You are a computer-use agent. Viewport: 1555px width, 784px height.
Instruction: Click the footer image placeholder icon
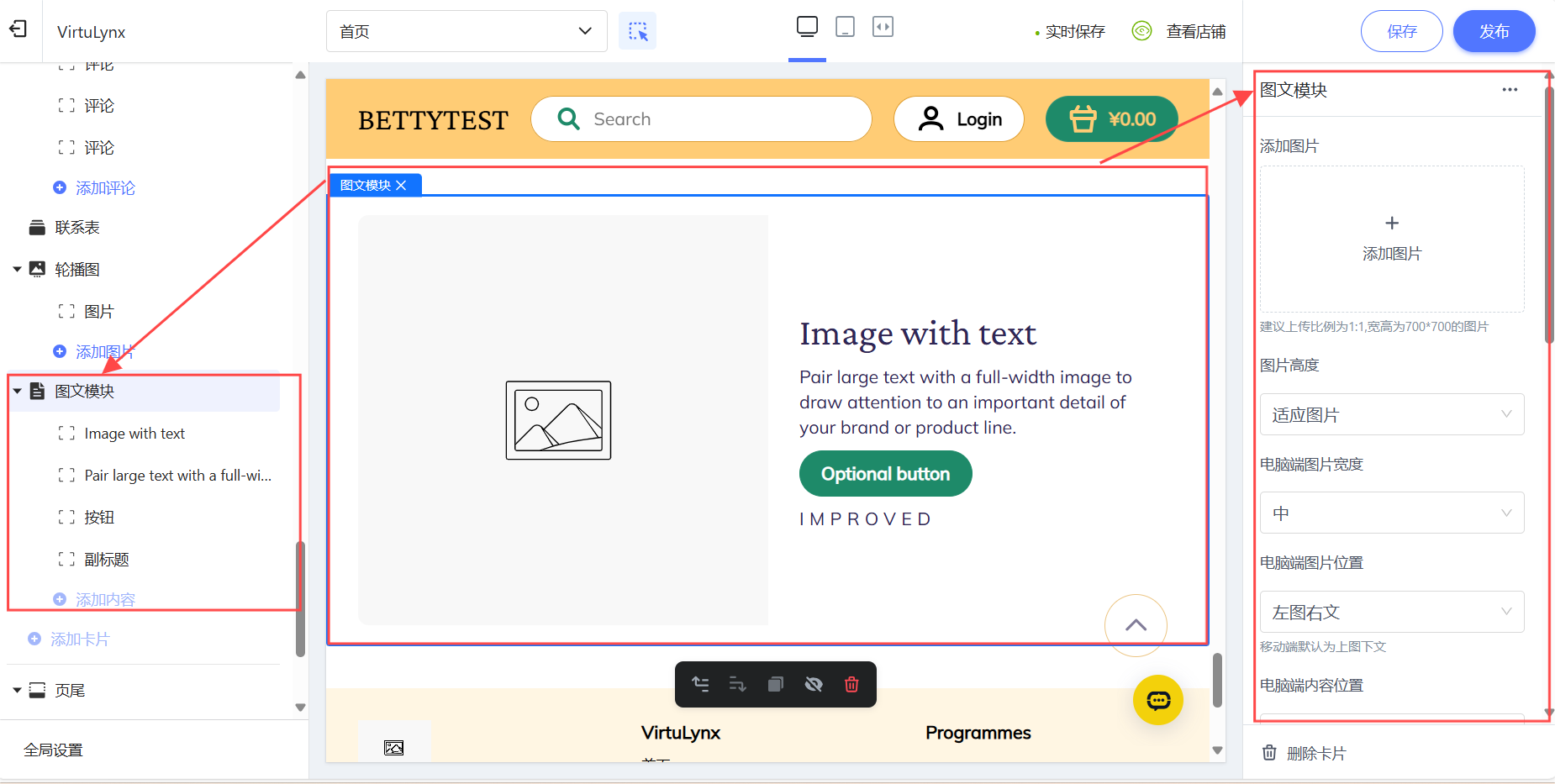[x=393, y=748]
